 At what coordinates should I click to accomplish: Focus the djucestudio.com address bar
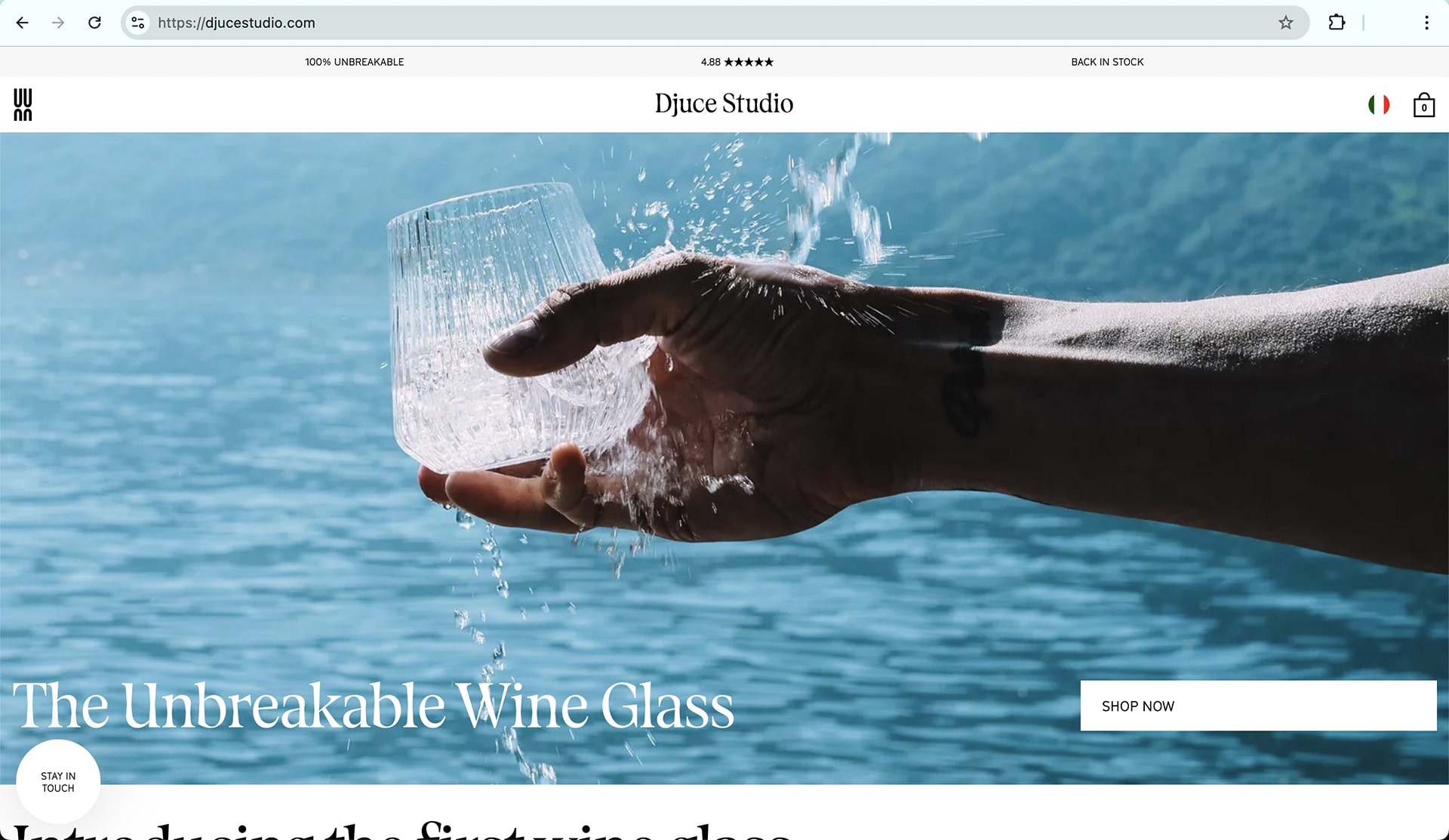pos(709,23)
